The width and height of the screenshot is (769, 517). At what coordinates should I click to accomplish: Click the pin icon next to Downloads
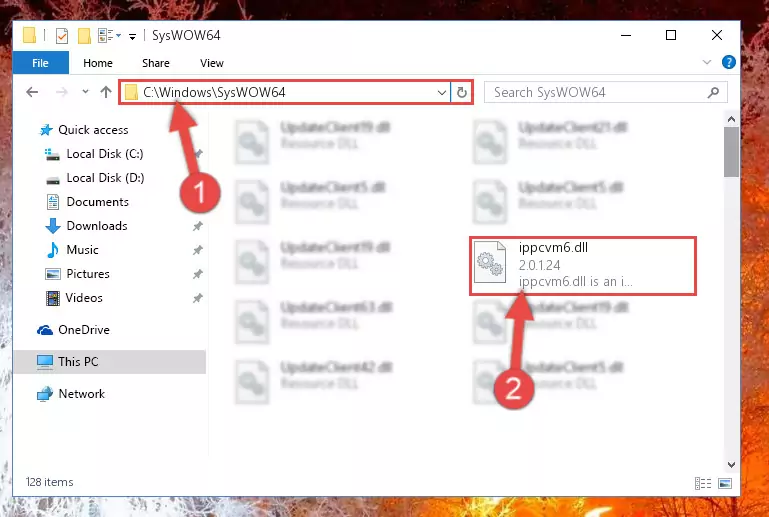[x=197, y=226]
